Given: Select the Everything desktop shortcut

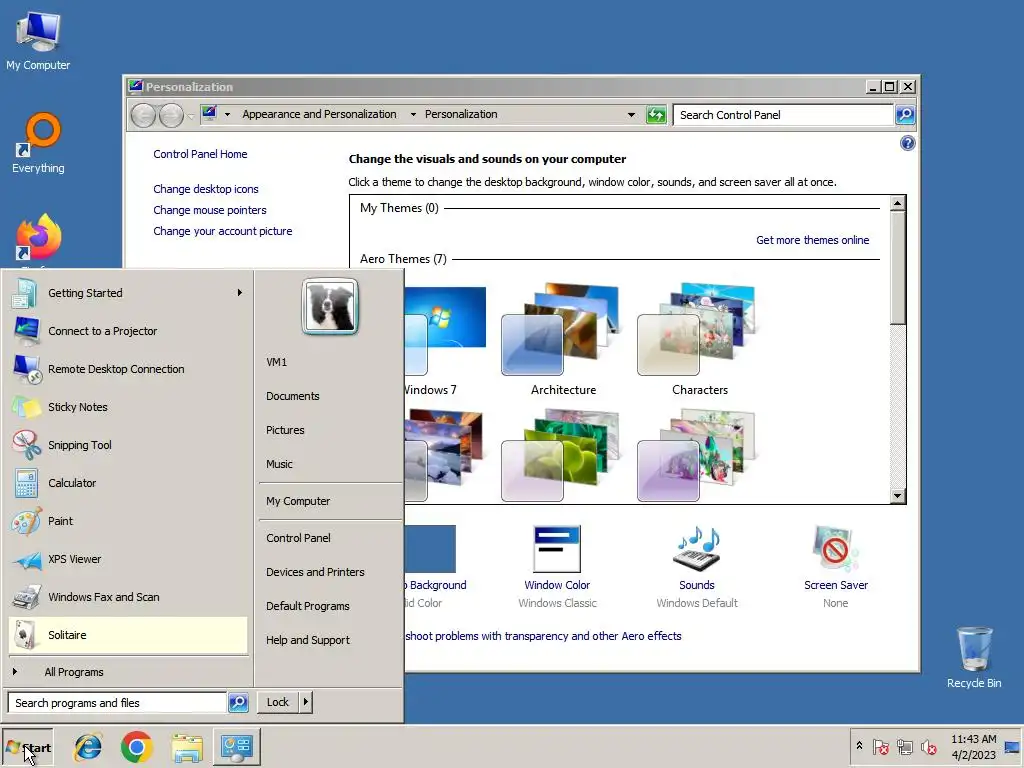Looking at the screenshot, I should pyautogui.click(x=38, y=144).
